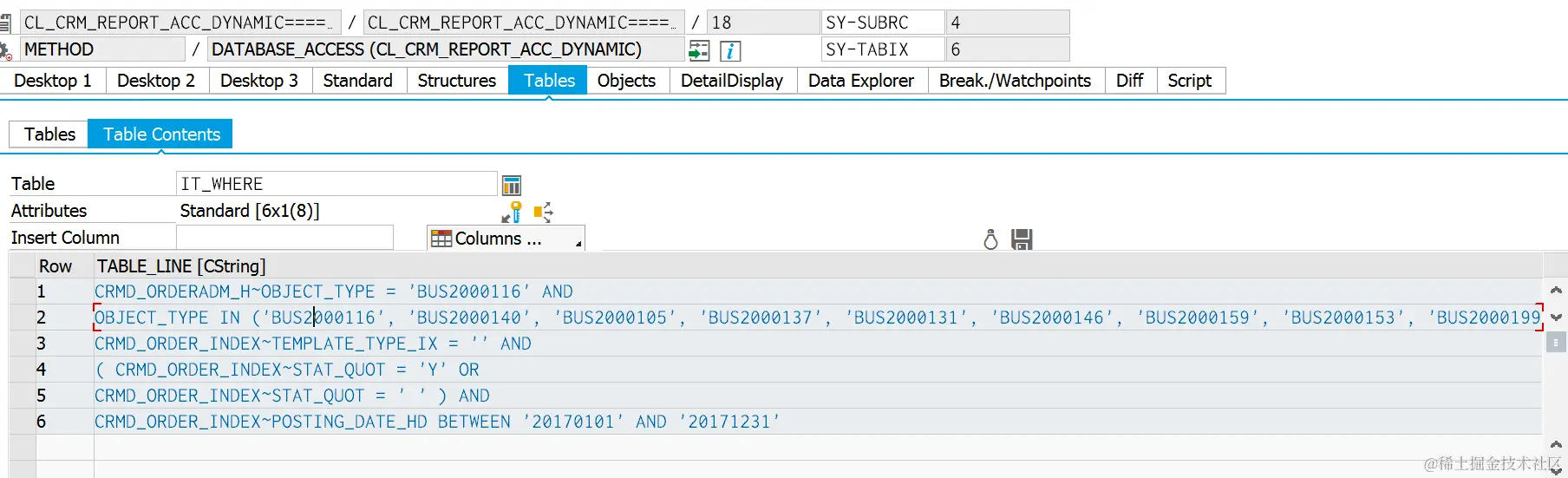Click the yellow box with arrows icon

click(543, 212)
